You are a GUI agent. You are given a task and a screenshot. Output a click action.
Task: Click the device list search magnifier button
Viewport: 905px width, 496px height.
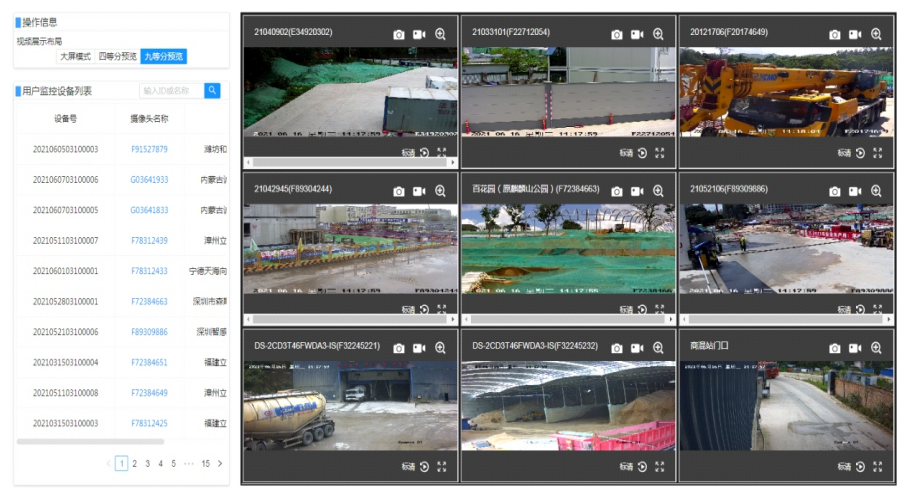pos(212,91)
